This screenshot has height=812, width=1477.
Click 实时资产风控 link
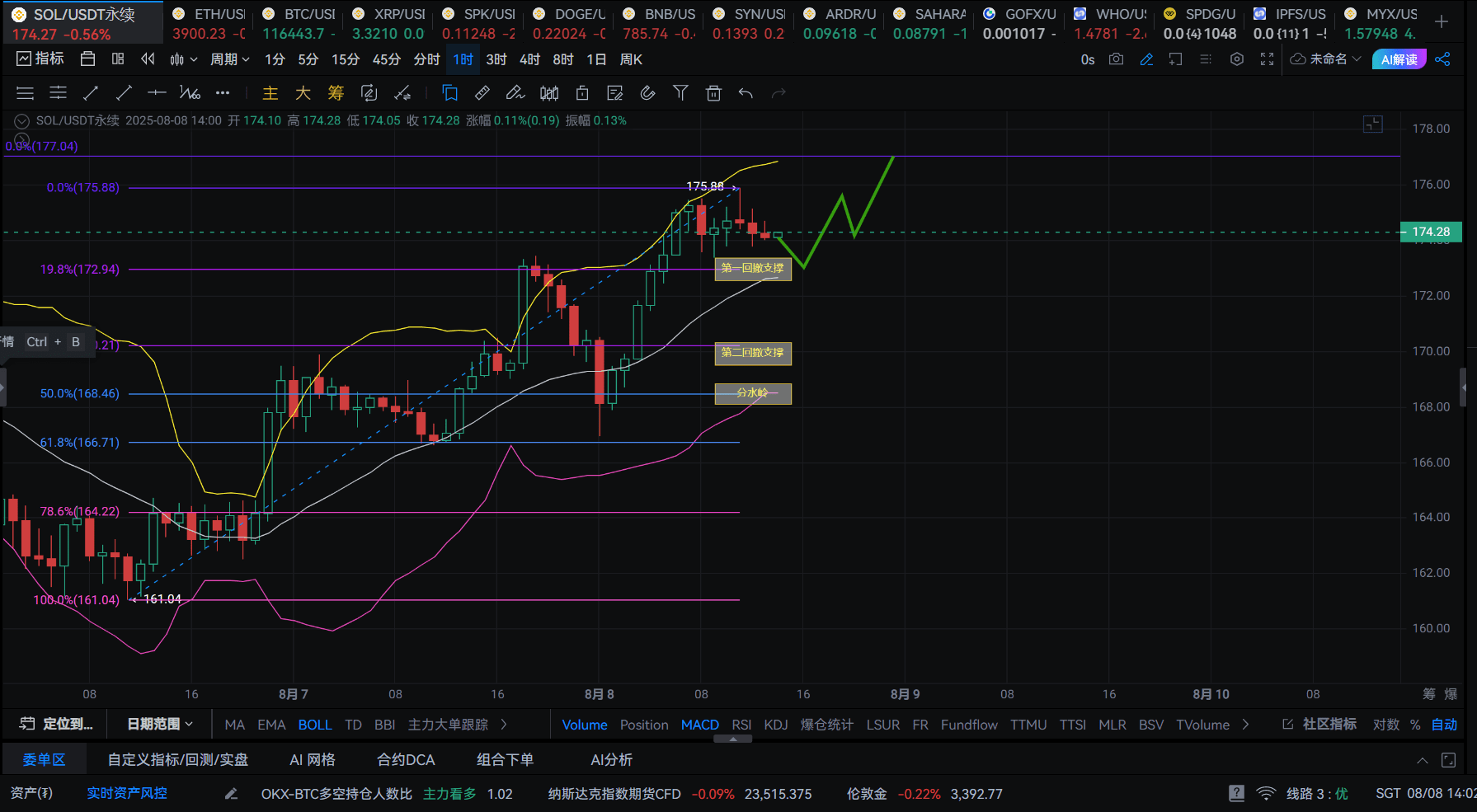127,793
